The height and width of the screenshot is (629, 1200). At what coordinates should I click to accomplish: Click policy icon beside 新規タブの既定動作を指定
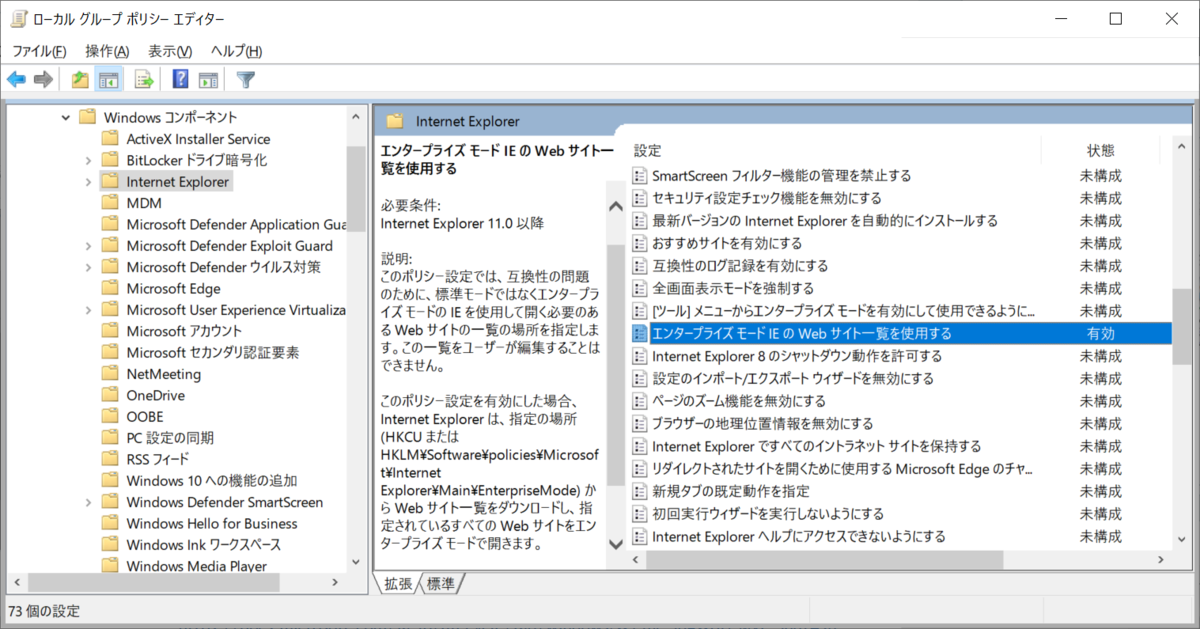pos(640,491)
